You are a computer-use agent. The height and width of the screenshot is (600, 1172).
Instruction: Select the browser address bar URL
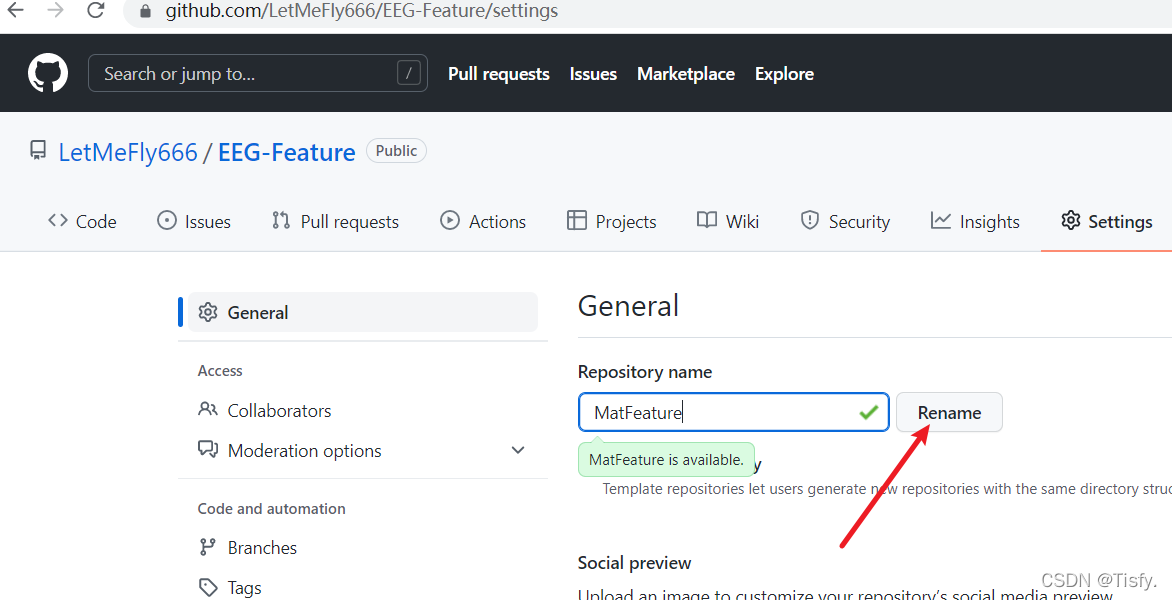(x=361, y=11)
